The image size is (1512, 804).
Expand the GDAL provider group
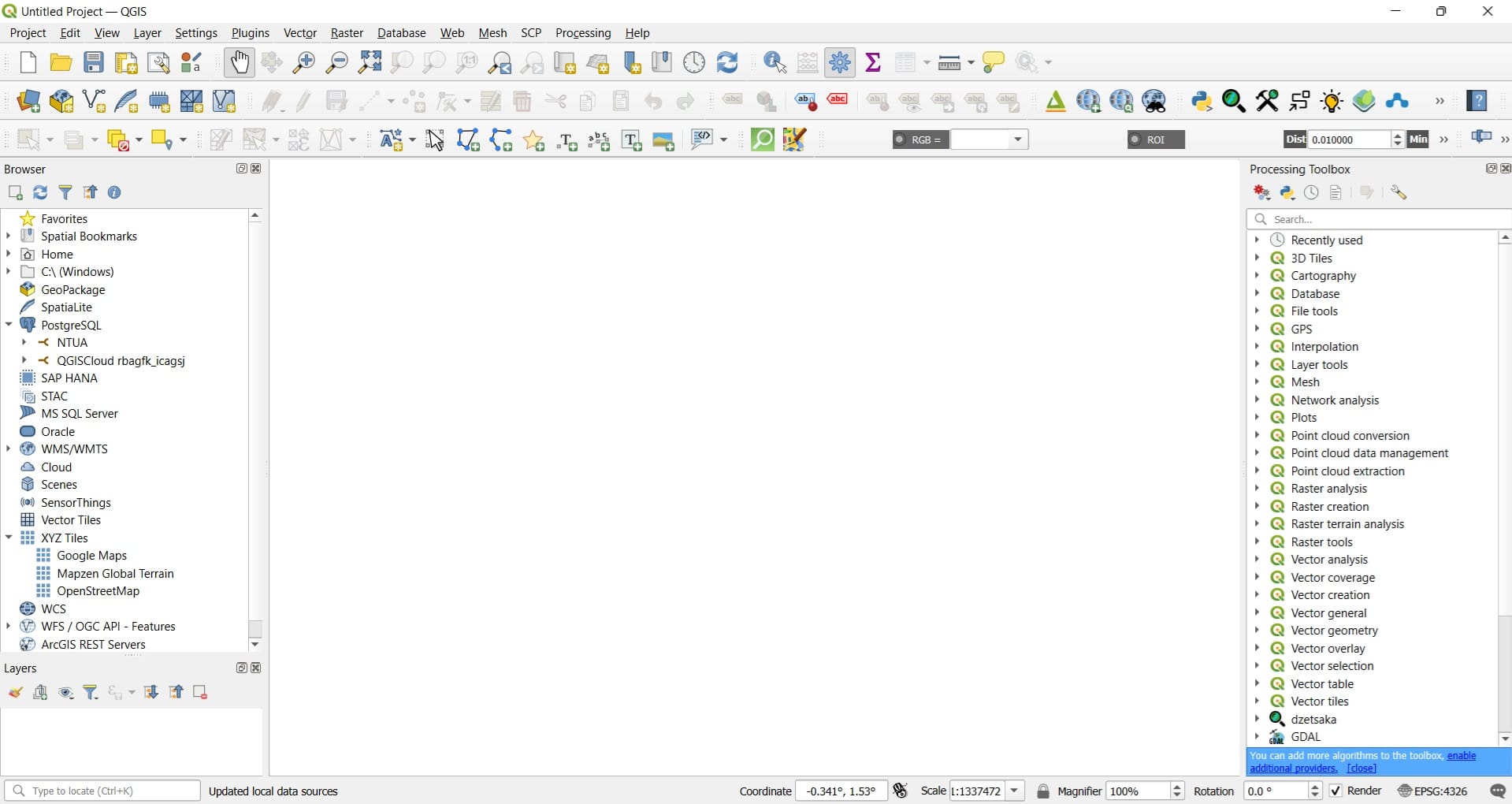tap(1257, 736)
